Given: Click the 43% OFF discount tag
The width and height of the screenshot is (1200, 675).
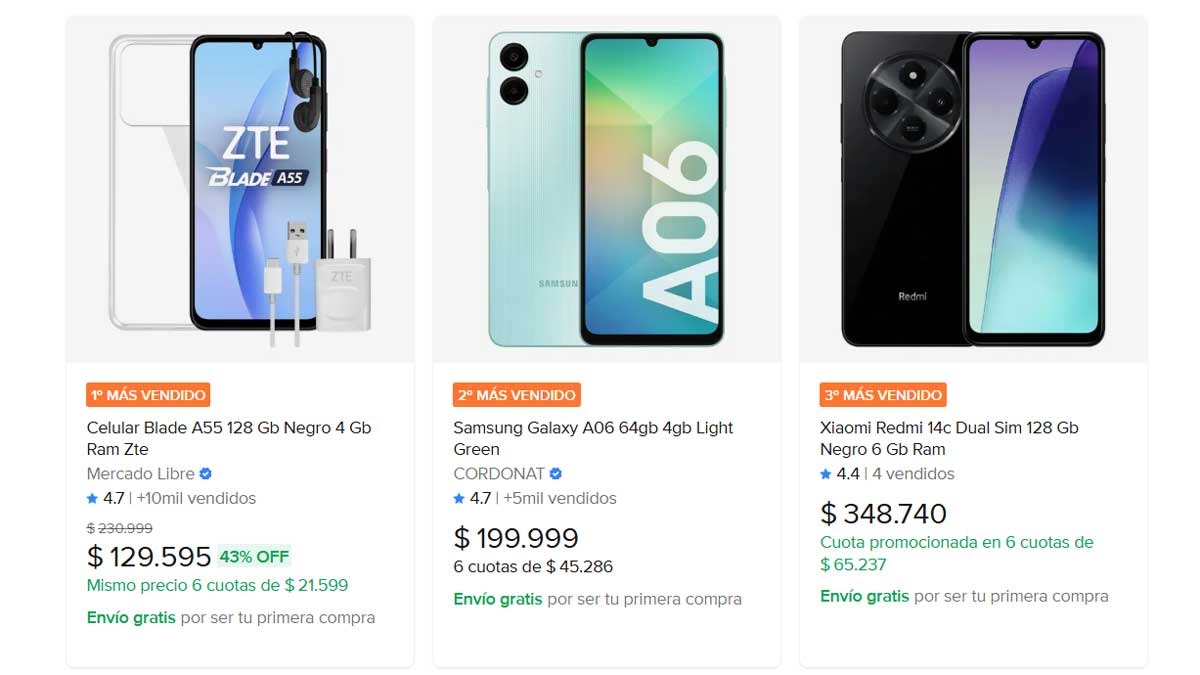Looking at the screenshot, I should (x=254, y=556).
